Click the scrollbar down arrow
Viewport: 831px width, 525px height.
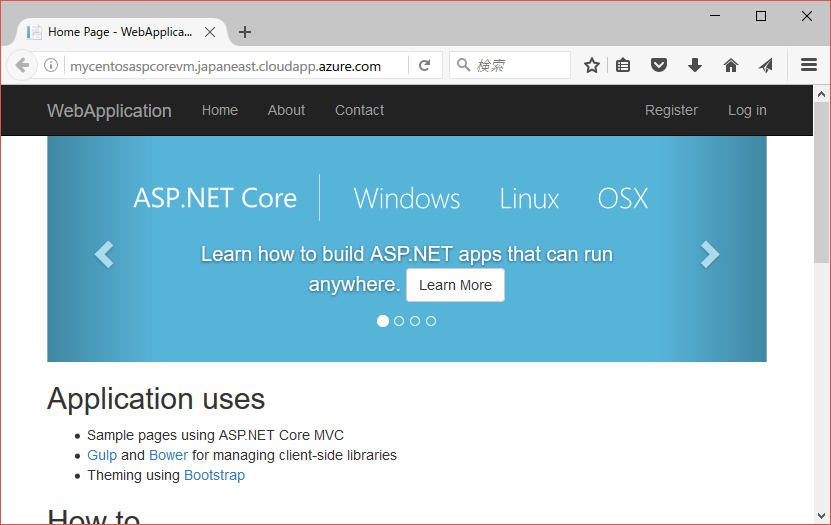tap(821, 515)
